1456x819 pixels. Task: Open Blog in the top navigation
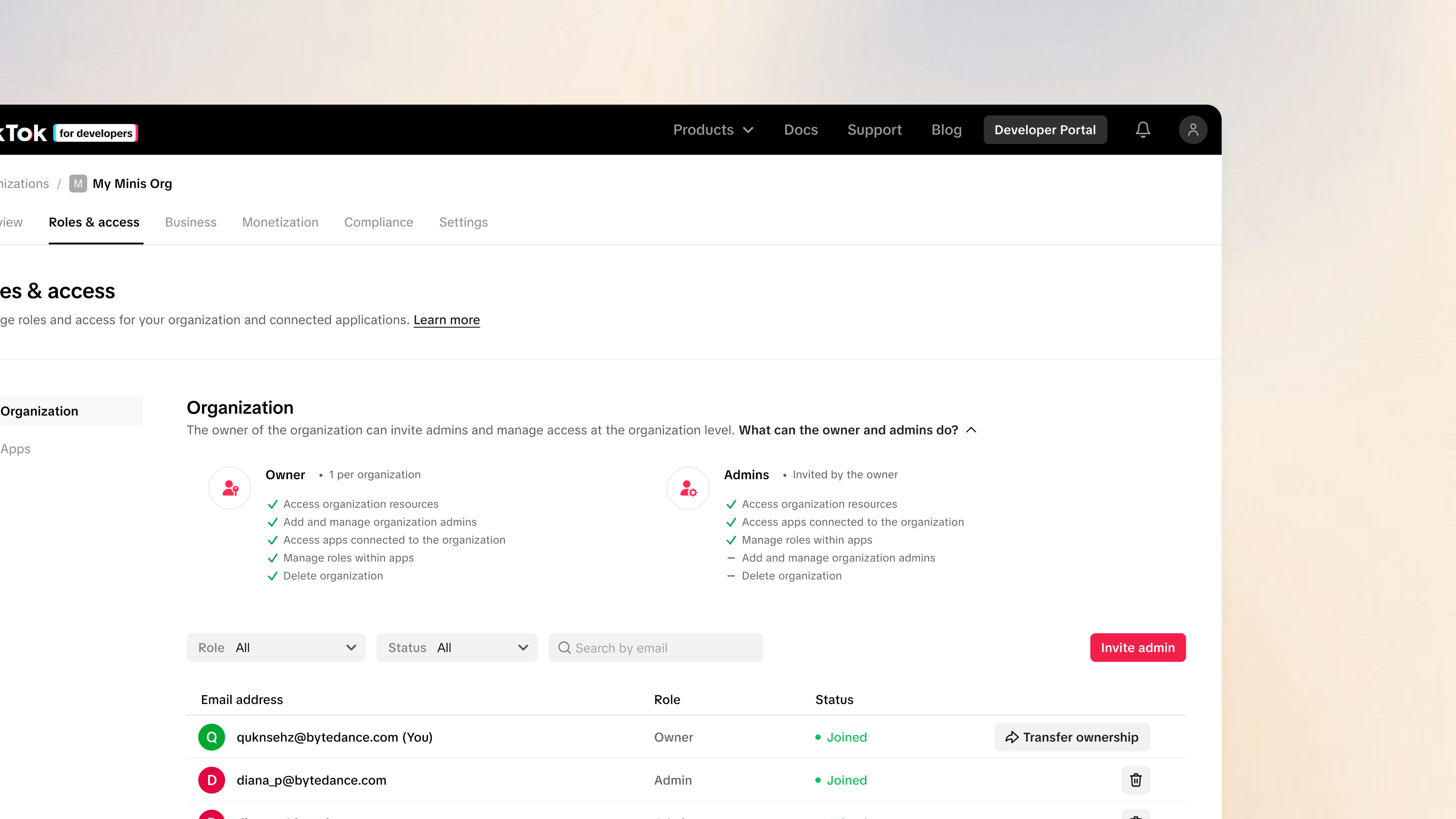[947, 130]
